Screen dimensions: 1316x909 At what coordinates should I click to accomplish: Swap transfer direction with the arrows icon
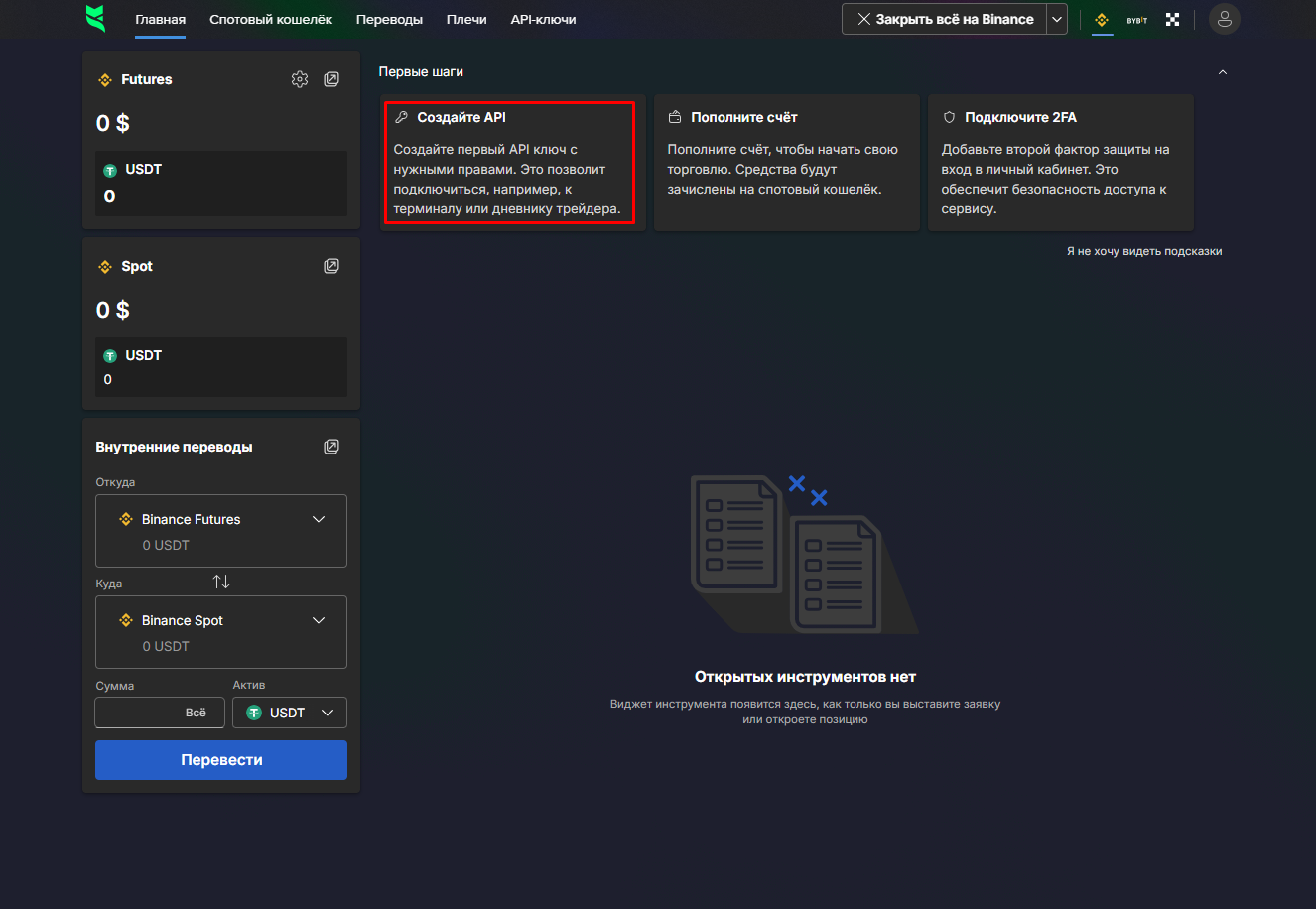[x=221, y=582]
